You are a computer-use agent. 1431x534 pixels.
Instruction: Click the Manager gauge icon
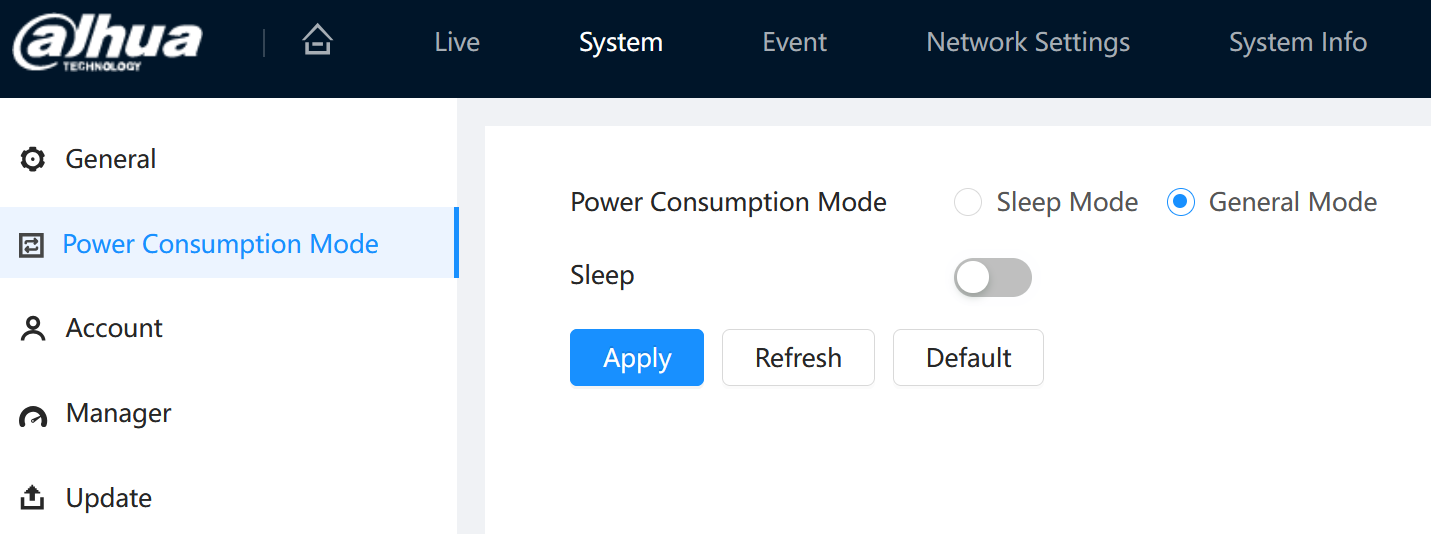(33, 416)
